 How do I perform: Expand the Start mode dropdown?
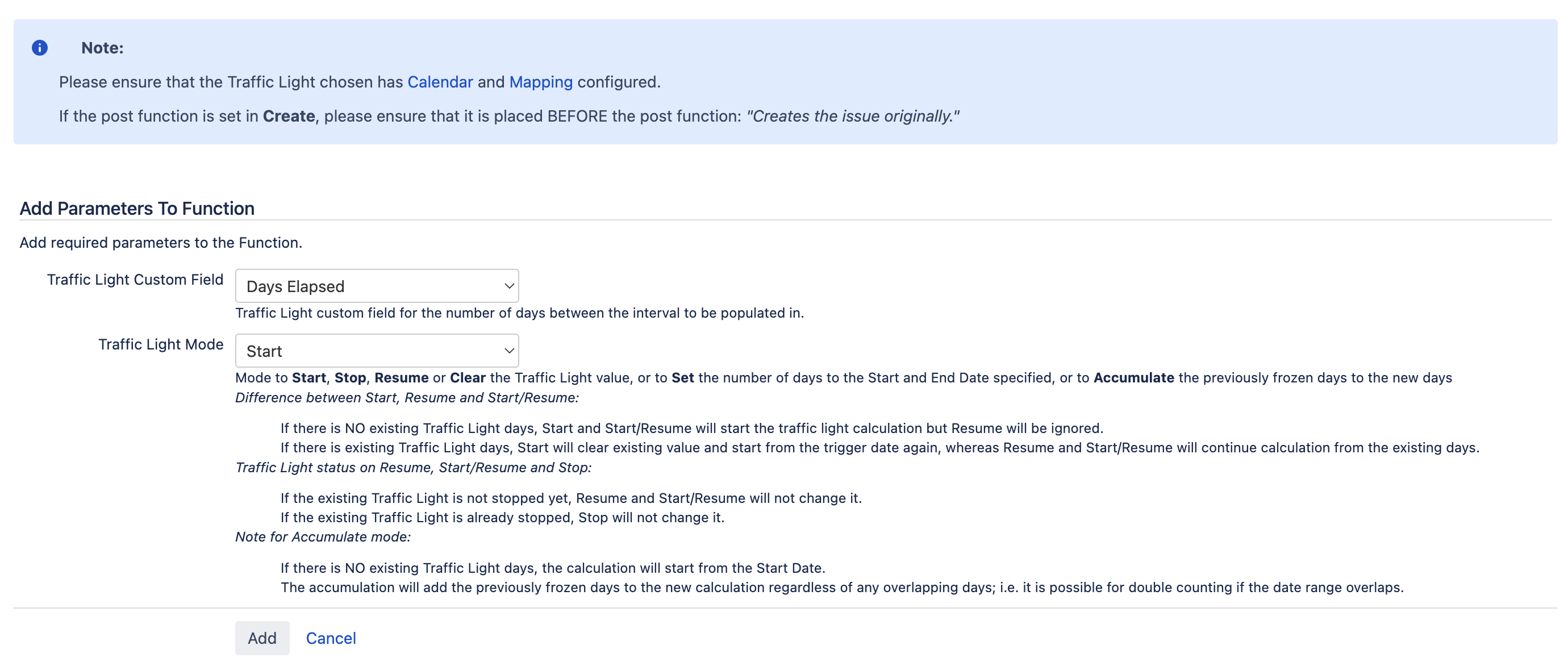(377, 351)
